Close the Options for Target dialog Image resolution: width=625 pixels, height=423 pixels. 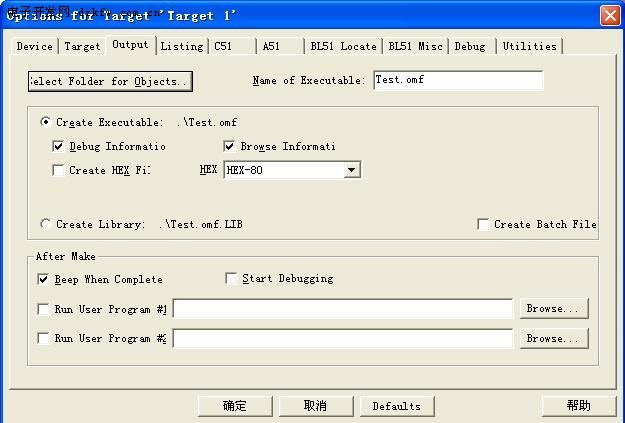click(x=609, y=15)
